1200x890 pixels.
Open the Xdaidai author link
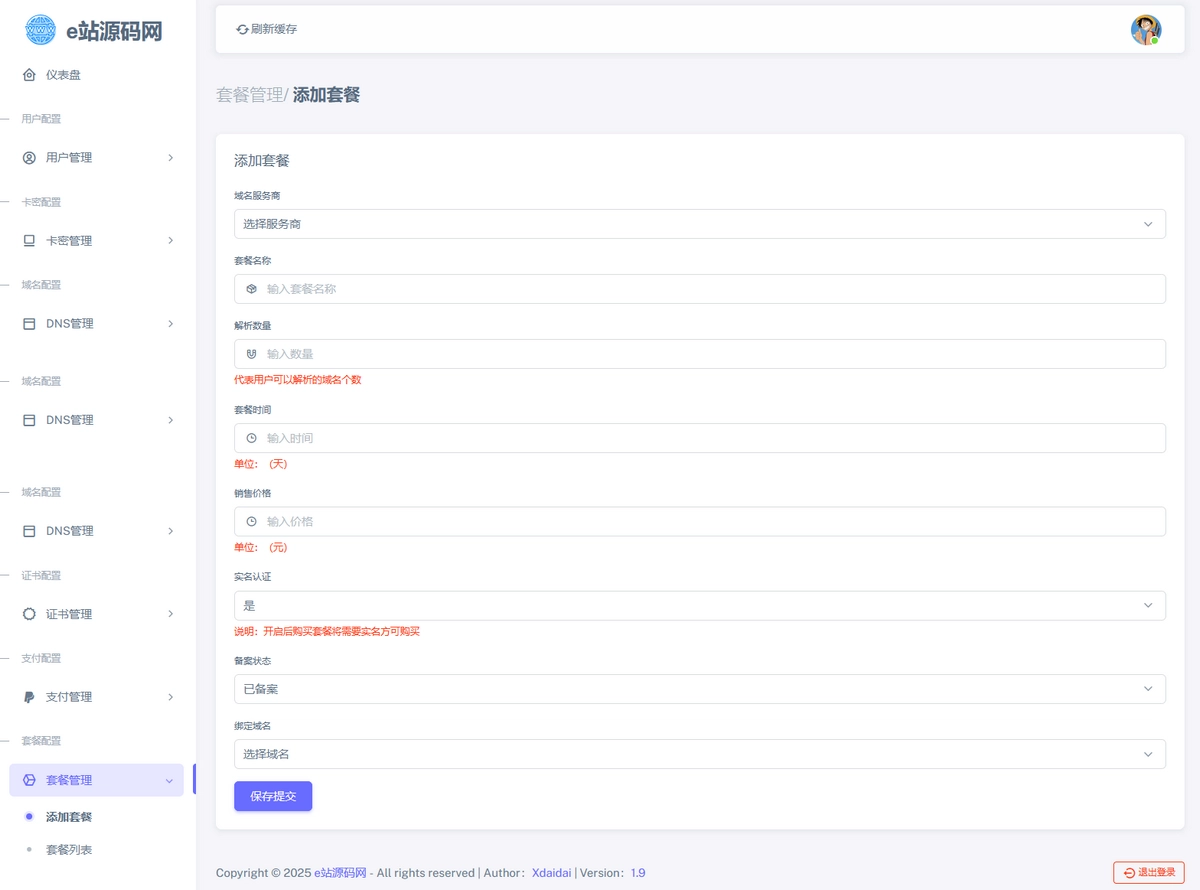[x=551, y=873]
